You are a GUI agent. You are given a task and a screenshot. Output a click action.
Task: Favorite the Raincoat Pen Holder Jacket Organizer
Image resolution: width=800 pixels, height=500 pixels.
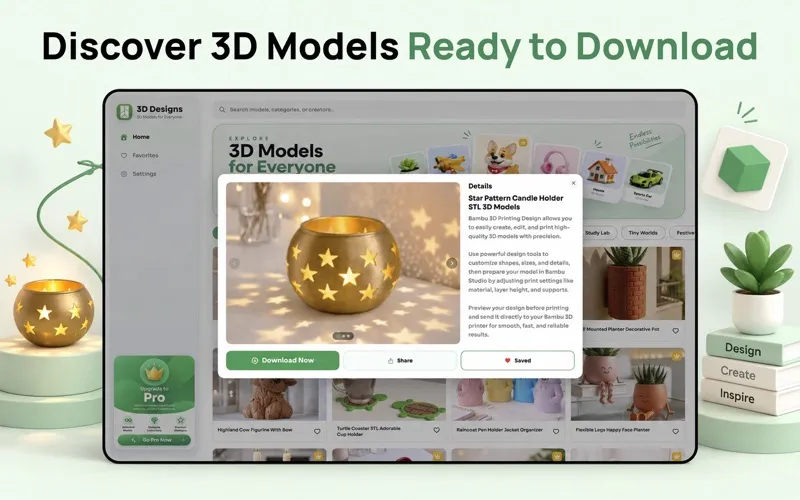(556, 431)
